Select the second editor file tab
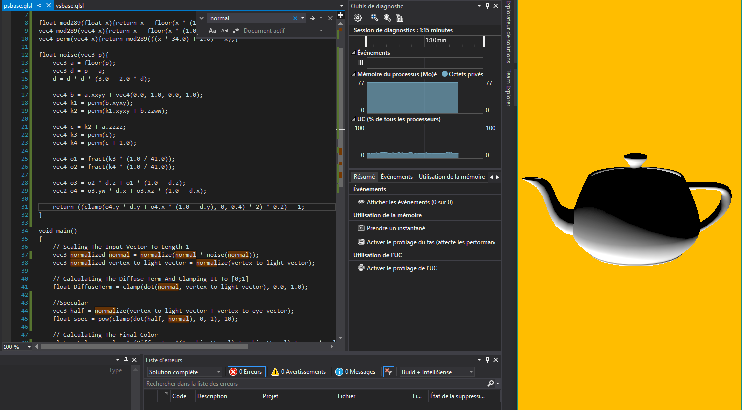The width and height of the screenshot is (742, 410). coord(70,6)
